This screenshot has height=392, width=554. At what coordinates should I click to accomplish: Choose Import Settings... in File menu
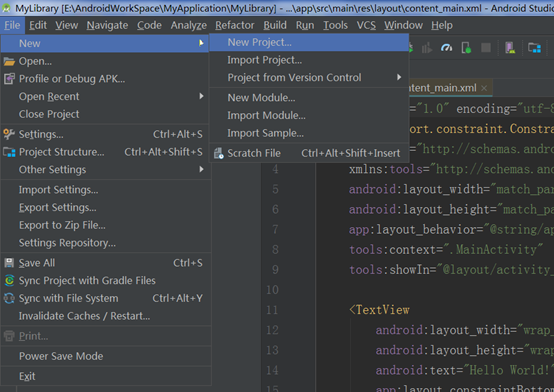[x=105, y=190]
